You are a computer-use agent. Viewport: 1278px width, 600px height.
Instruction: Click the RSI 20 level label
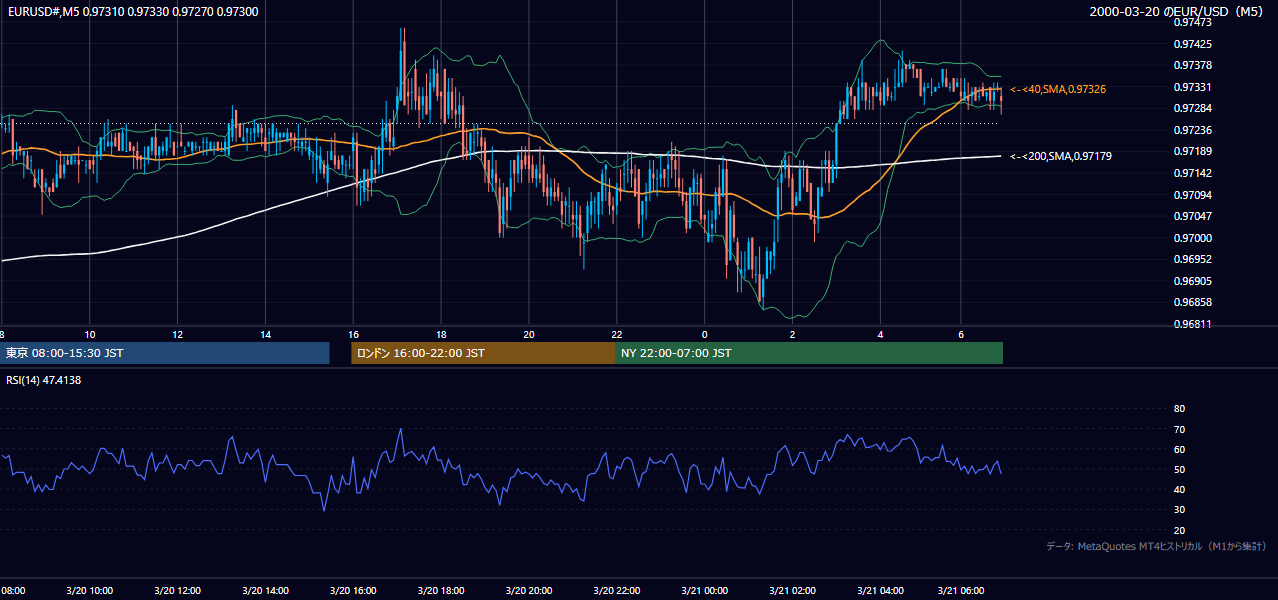point(1179,530)
